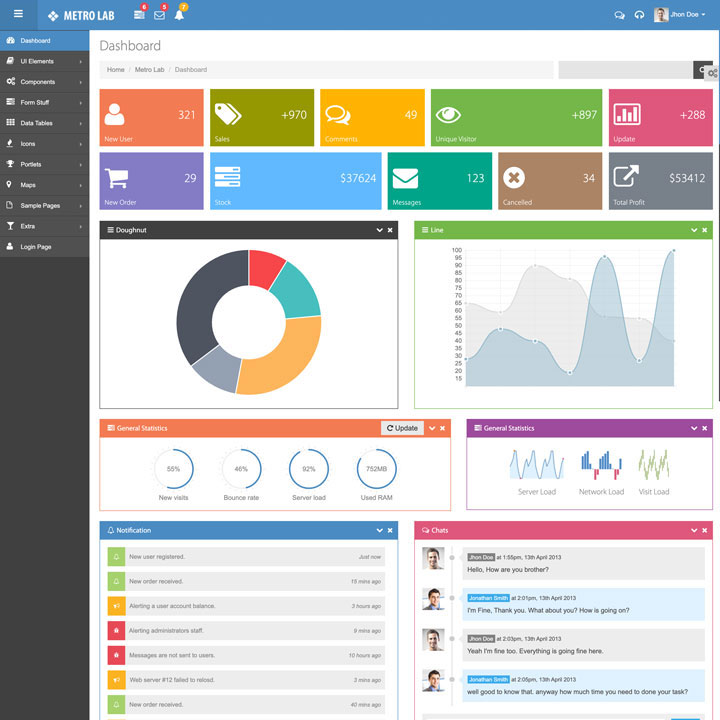
Task: Expand Form Stuff in the sidebar
Action: click(x=45, y=102)
